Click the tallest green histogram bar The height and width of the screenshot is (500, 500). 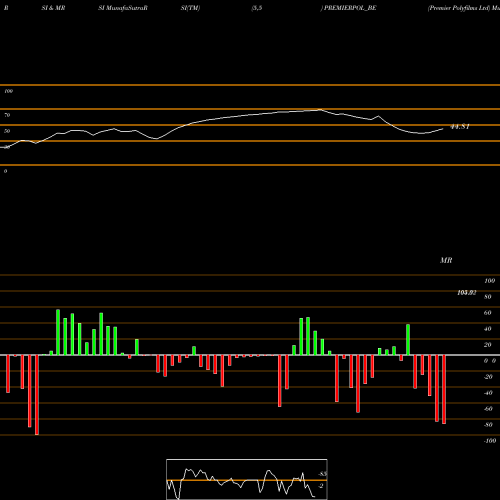58,332
